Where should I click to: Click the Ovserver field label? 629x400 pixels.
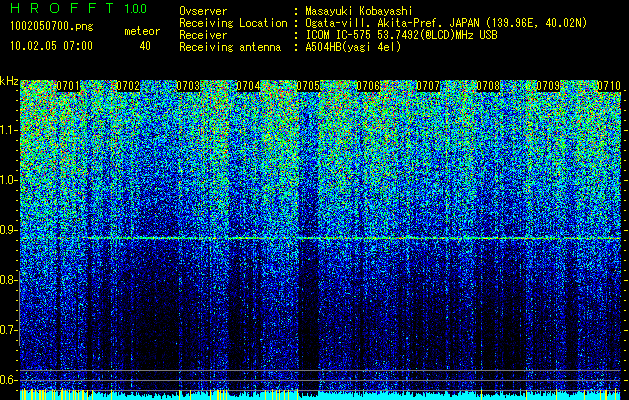coord(203,11)
